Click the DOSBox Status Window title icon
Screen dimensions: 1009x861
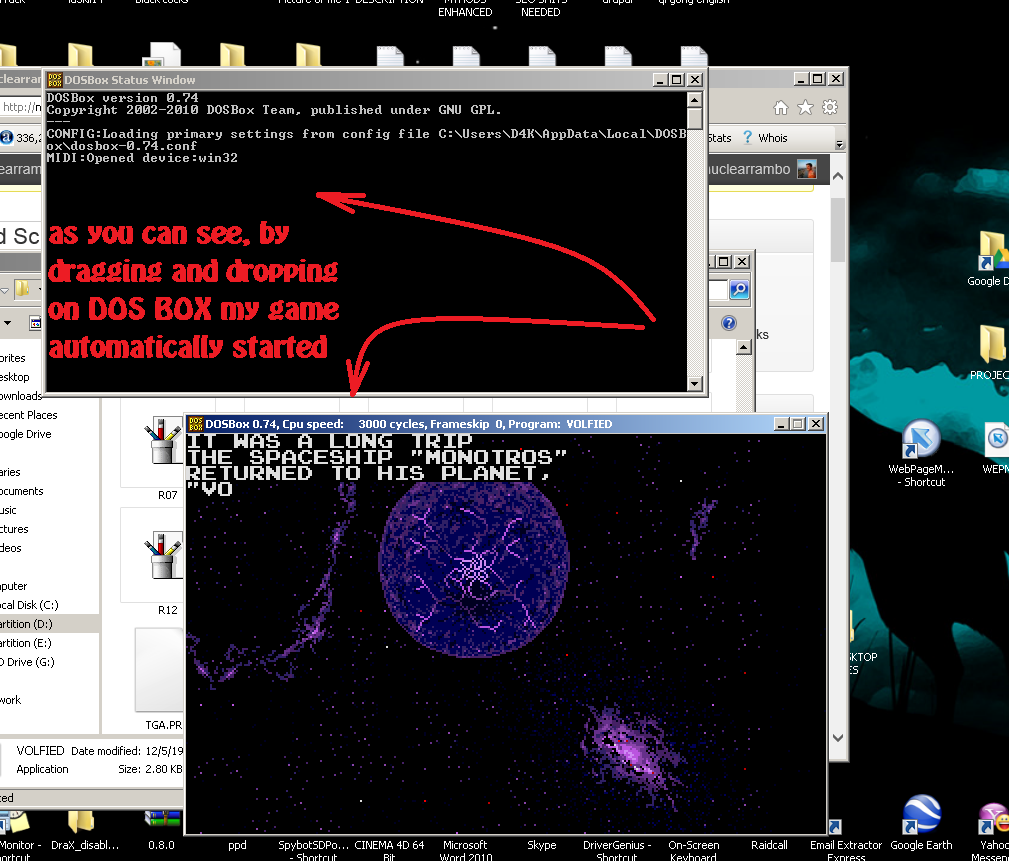pyautogui.click(x=55, y=80)
